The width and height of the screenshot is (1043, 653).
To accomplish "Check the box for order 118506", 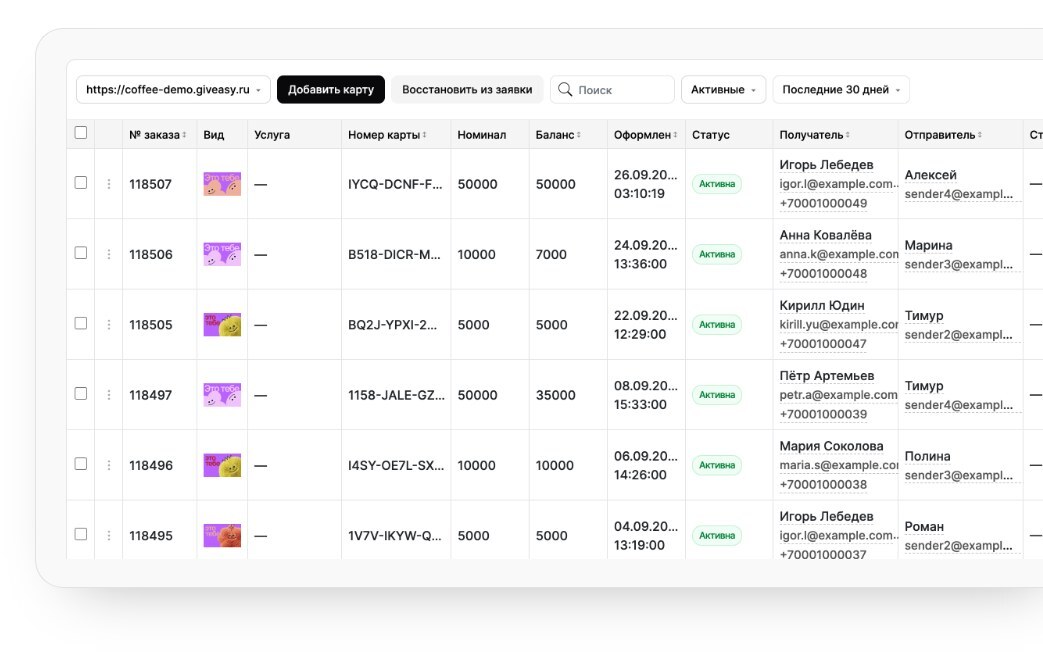I will click(x=80, y=253).
